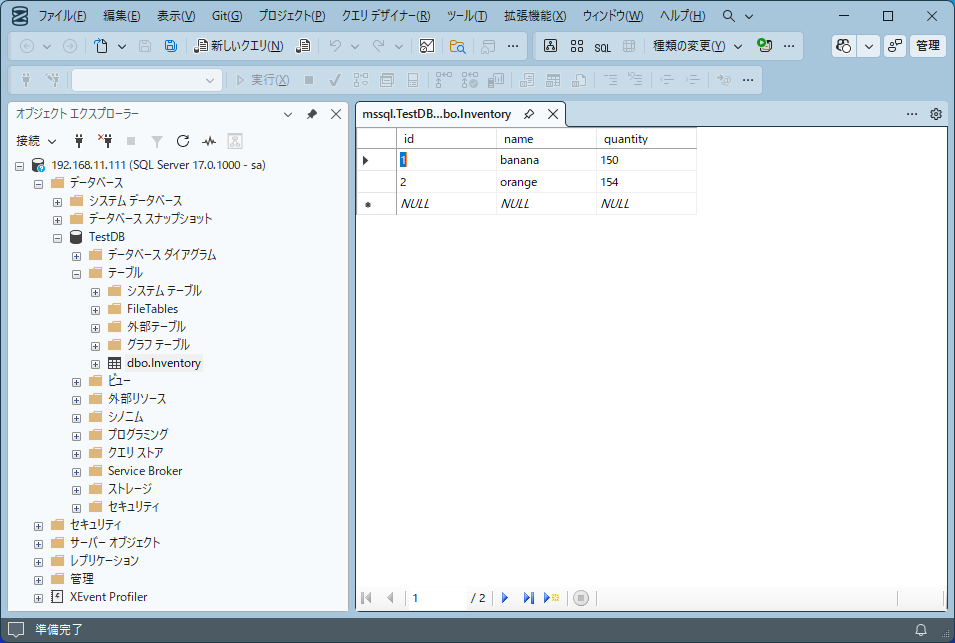Jump to the last row in navigator
Viewport: 955px width, 643px height.
click(528, 598)
